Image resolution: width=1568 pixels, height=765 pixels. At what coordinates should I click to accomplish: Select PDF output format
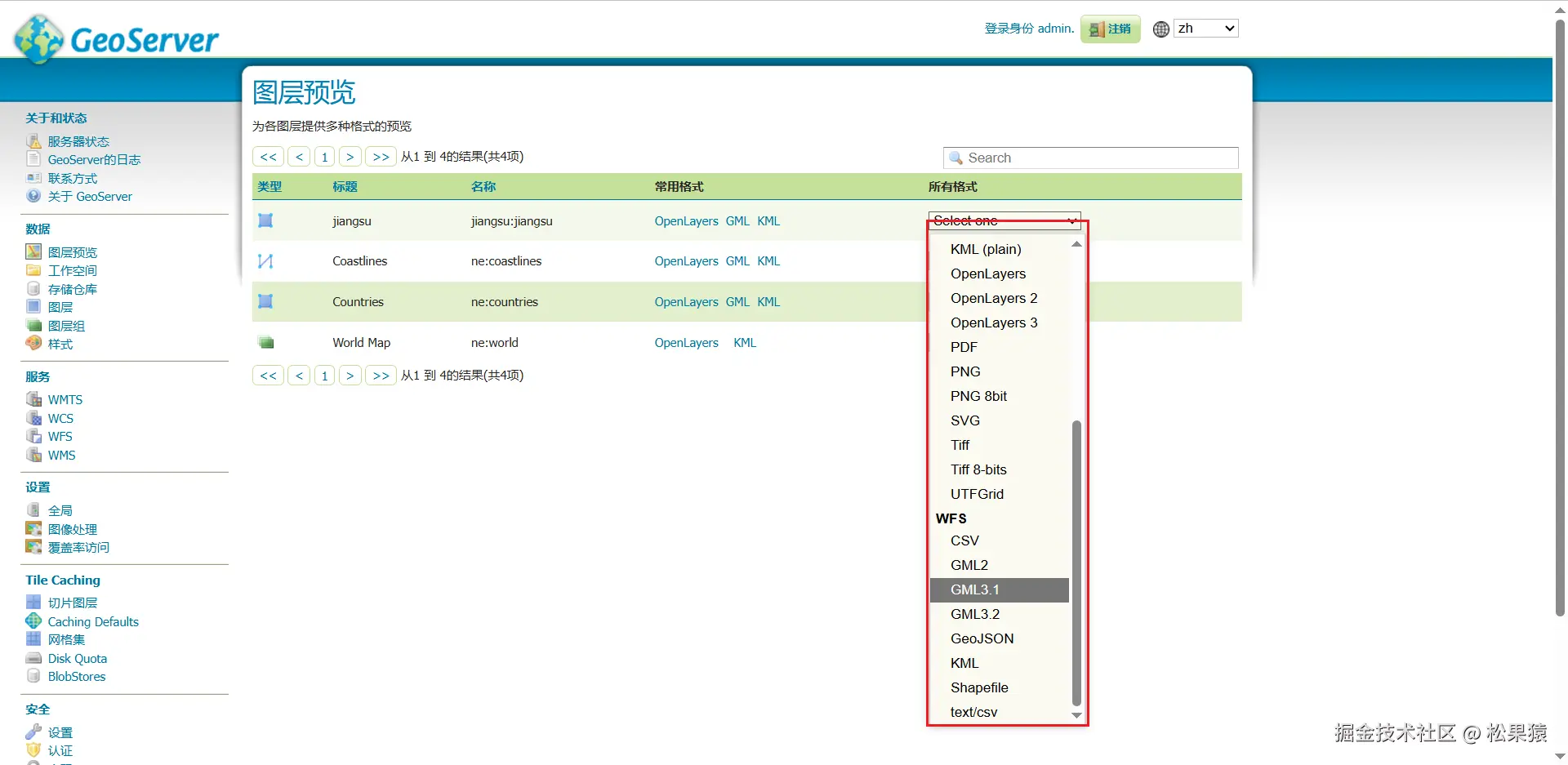tap(964, 347)
